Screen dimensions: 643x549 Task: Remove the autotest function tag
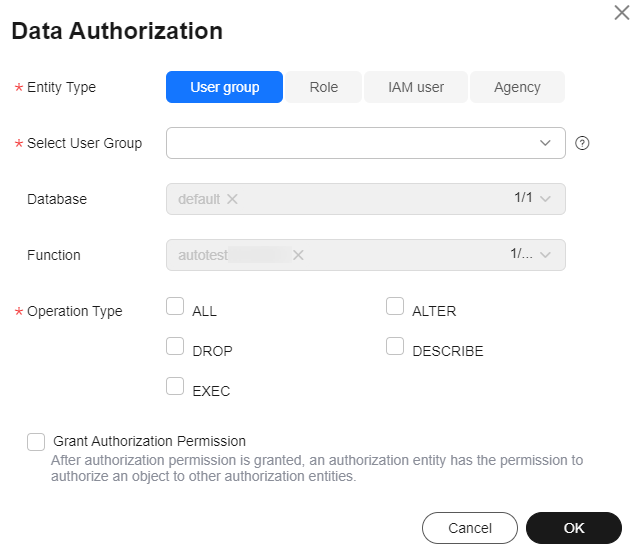[298, 255]
